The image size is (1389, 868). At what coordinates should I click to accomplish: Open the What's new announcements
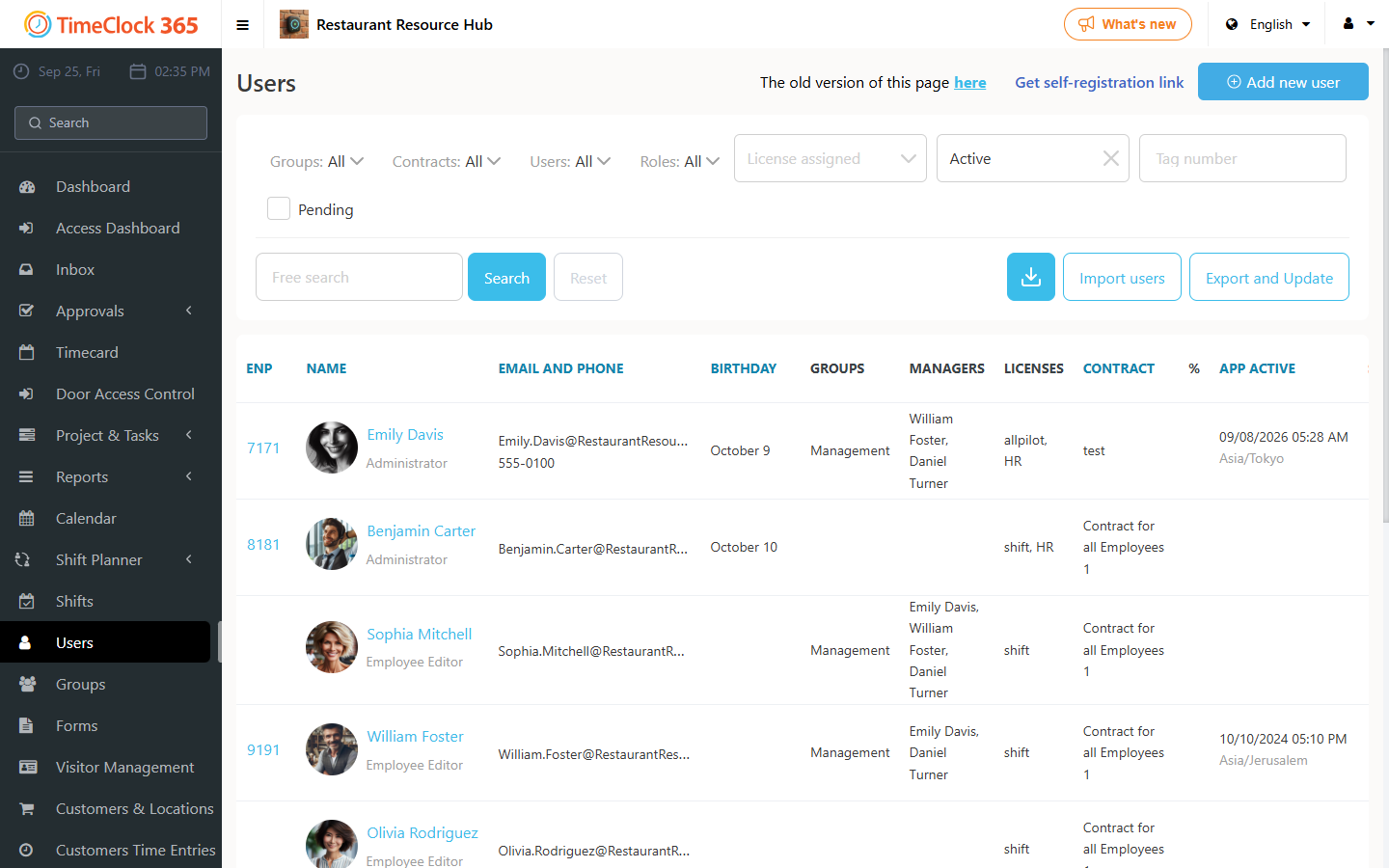1128,24
